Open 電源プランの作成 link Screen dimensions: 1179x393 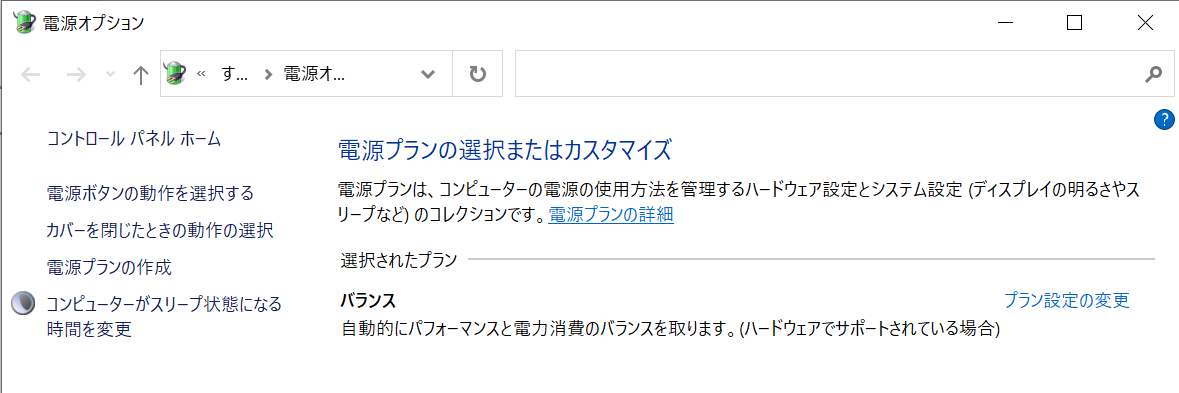click(x=109, y=267)
